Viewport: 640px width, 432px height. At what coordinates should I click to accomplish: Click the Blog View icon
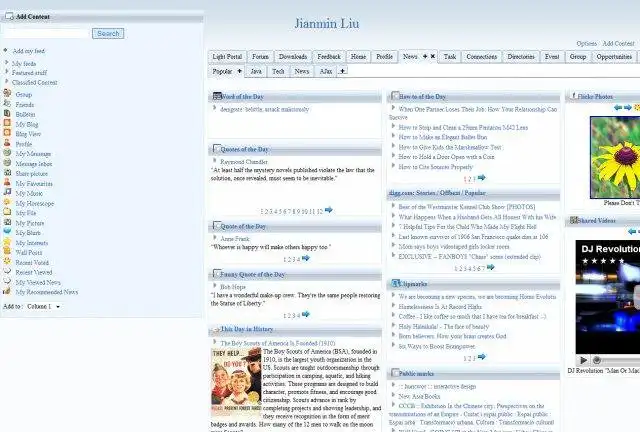click(x=7, y=133)
